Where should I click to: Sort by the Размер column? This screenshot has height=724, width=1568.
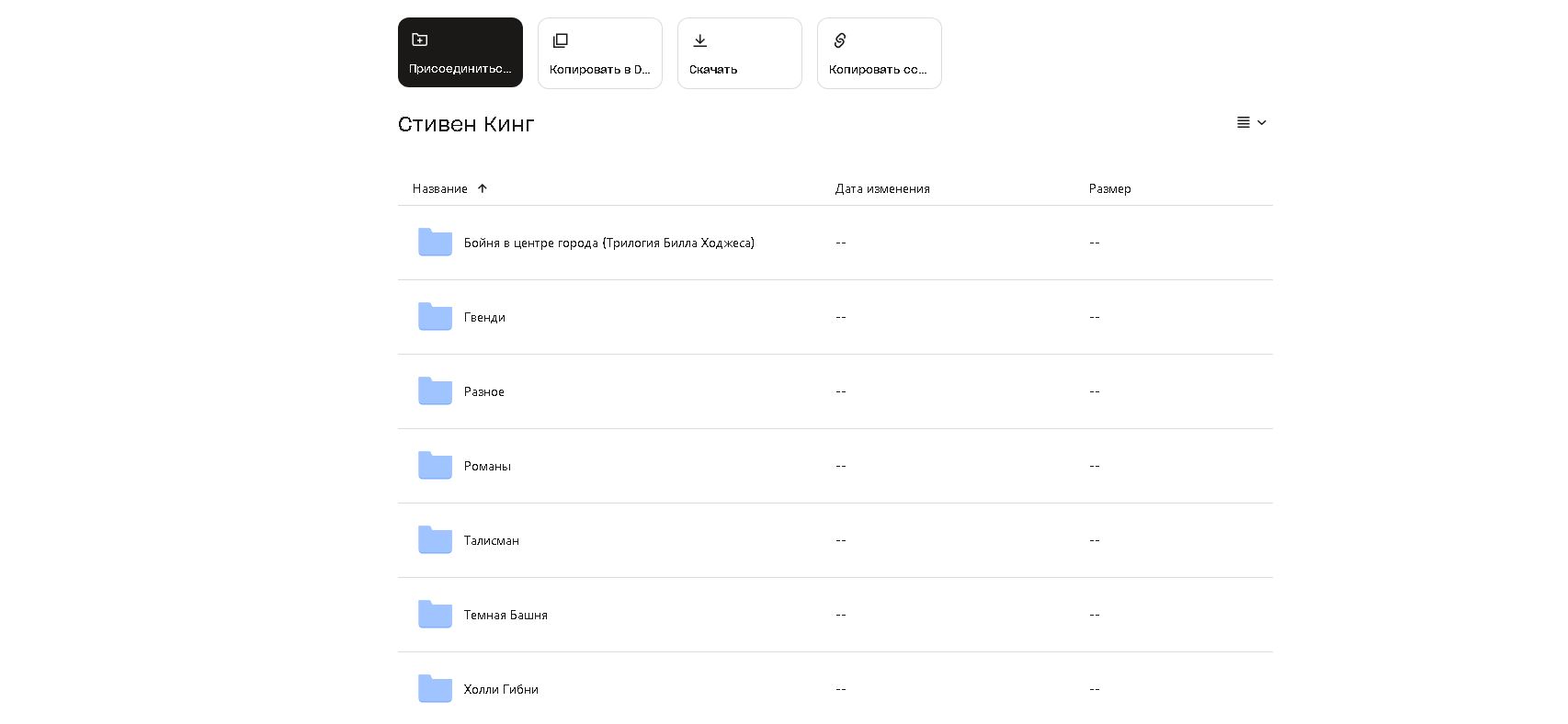click(1109, 188)
